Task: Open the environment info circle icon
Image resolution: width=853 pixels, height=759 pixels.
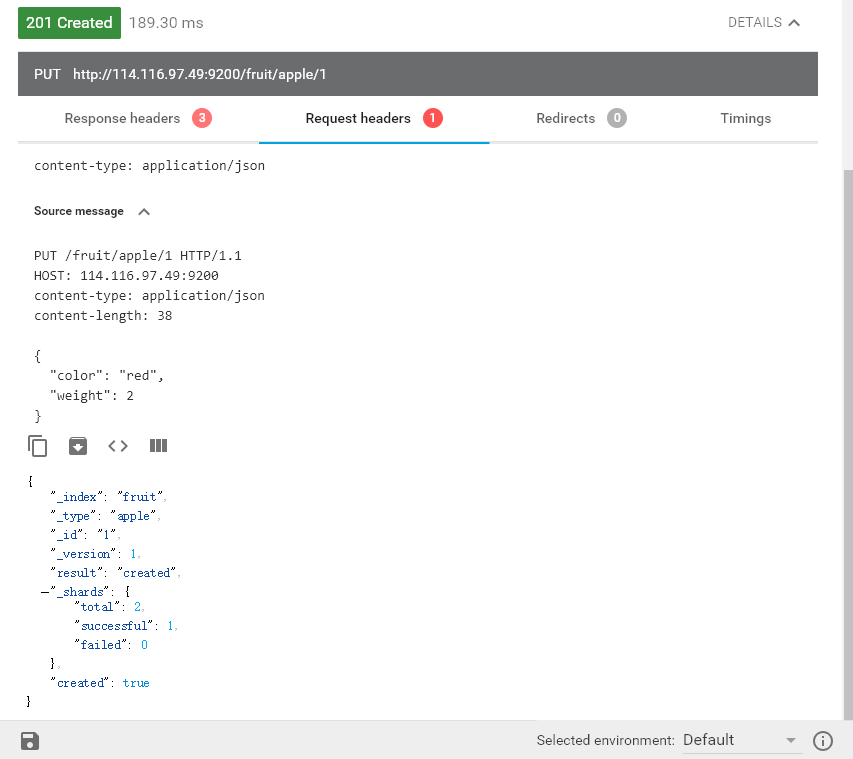Action: point(823,741)
